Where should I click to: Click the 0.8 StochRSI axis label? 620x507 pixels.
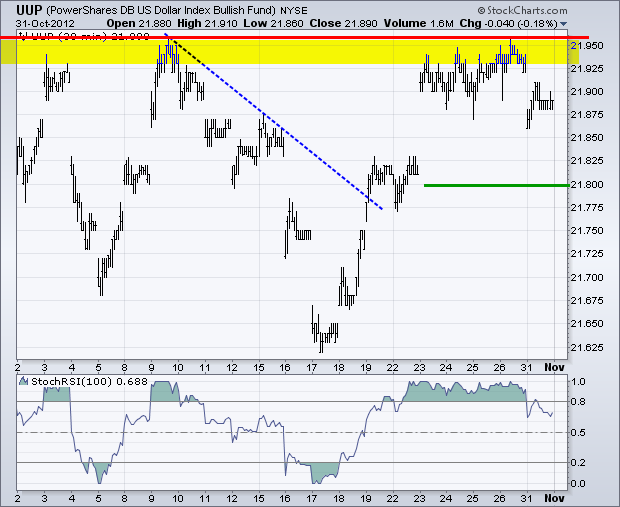pos(578,402)
